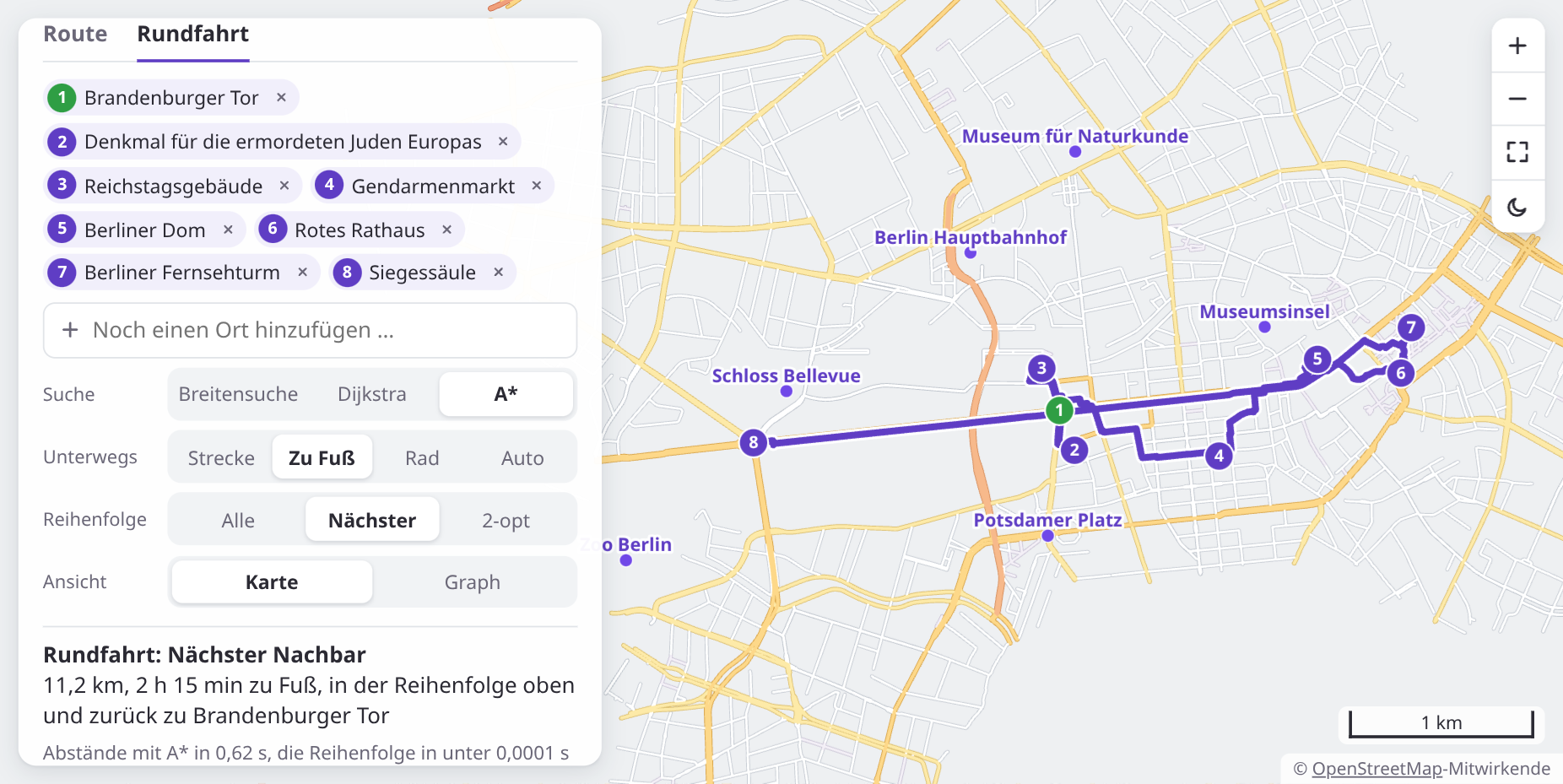The height and width of the screenshot is (784, 1563).
Task: Toggle fullscreen map view
Action: pyautogui.click(x=1517, y=153)
